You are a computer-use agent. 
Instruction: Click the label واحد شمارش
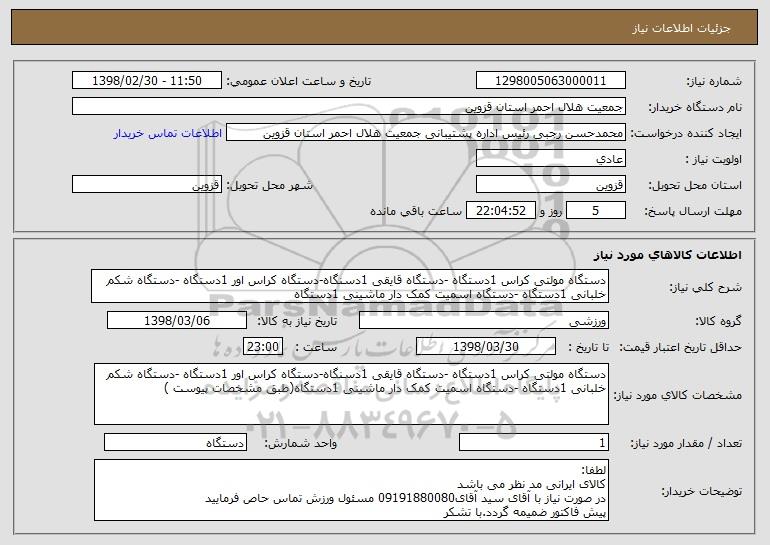click(301, 443)
